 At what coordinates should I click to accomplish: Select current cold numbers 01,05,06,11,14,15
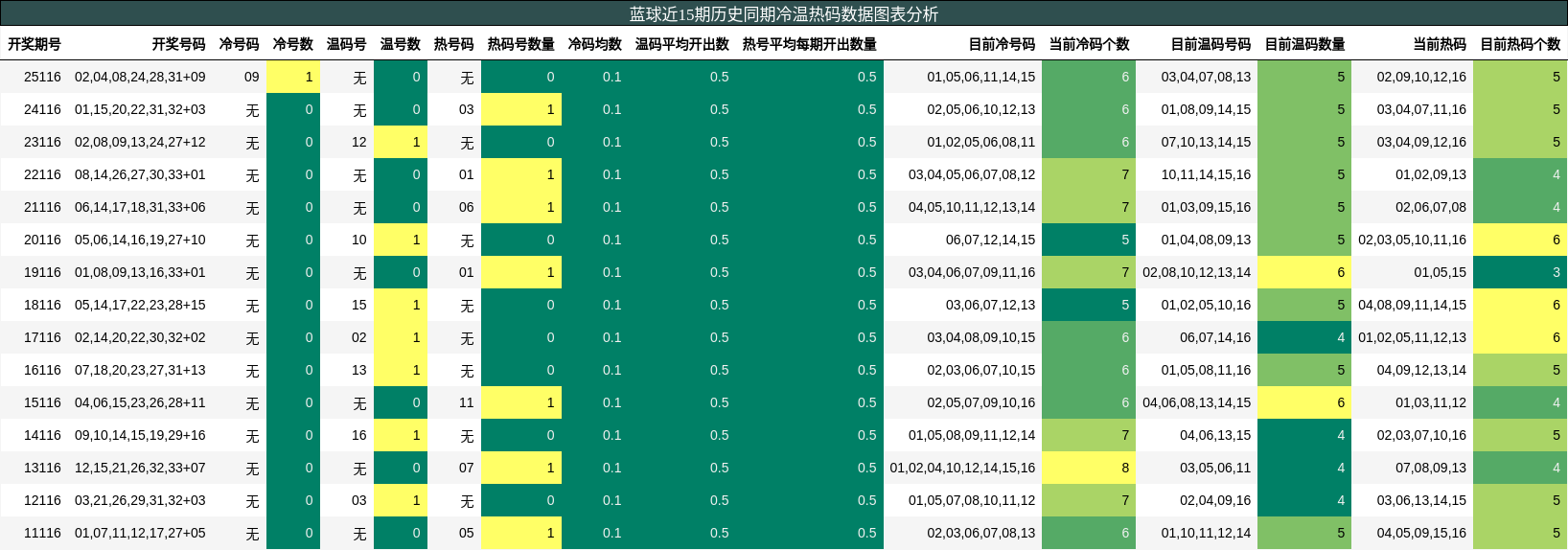pyautogui.click(x=980, y=77)
